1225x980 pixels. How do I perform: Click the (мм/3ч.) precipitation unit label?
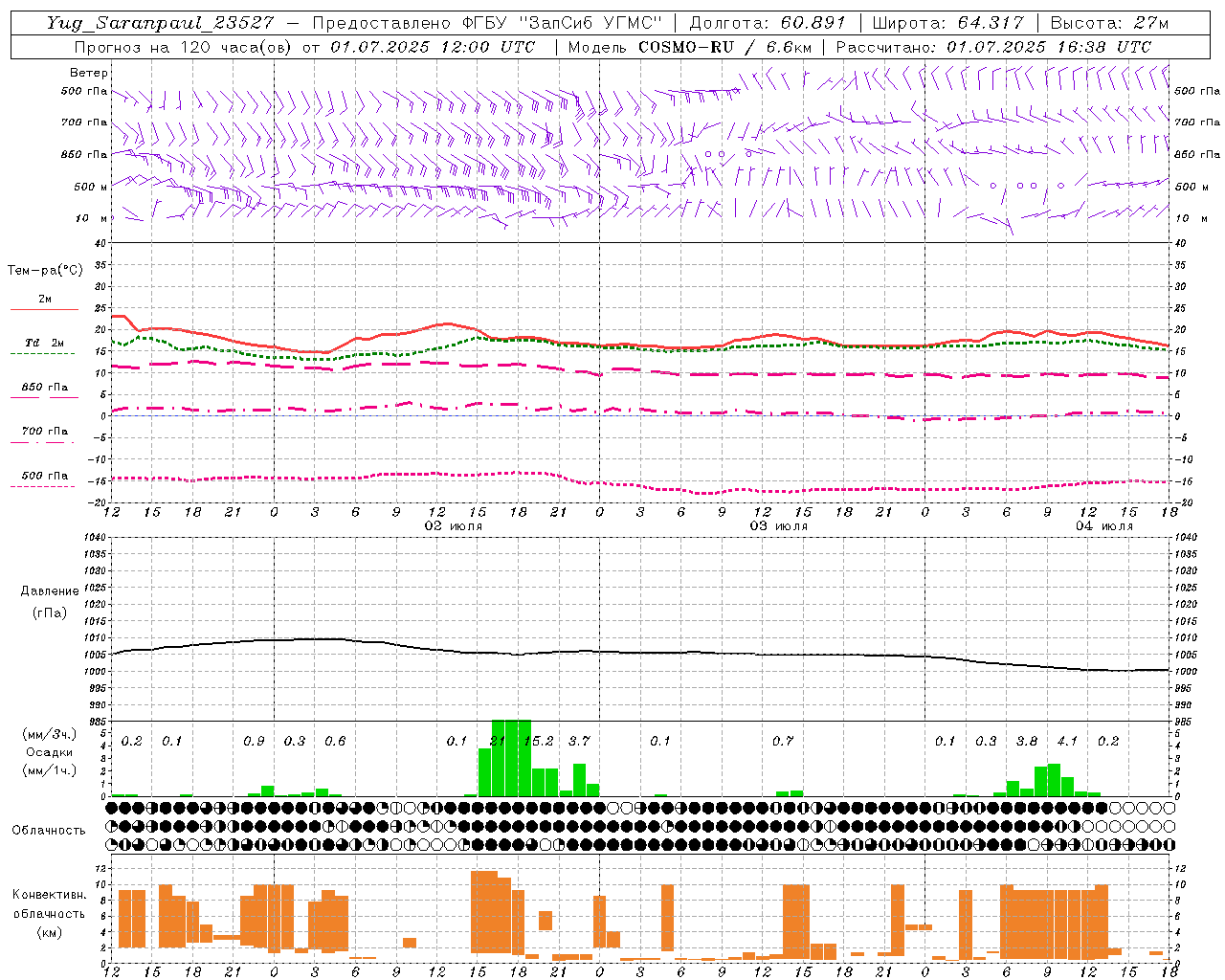(49, 734)
